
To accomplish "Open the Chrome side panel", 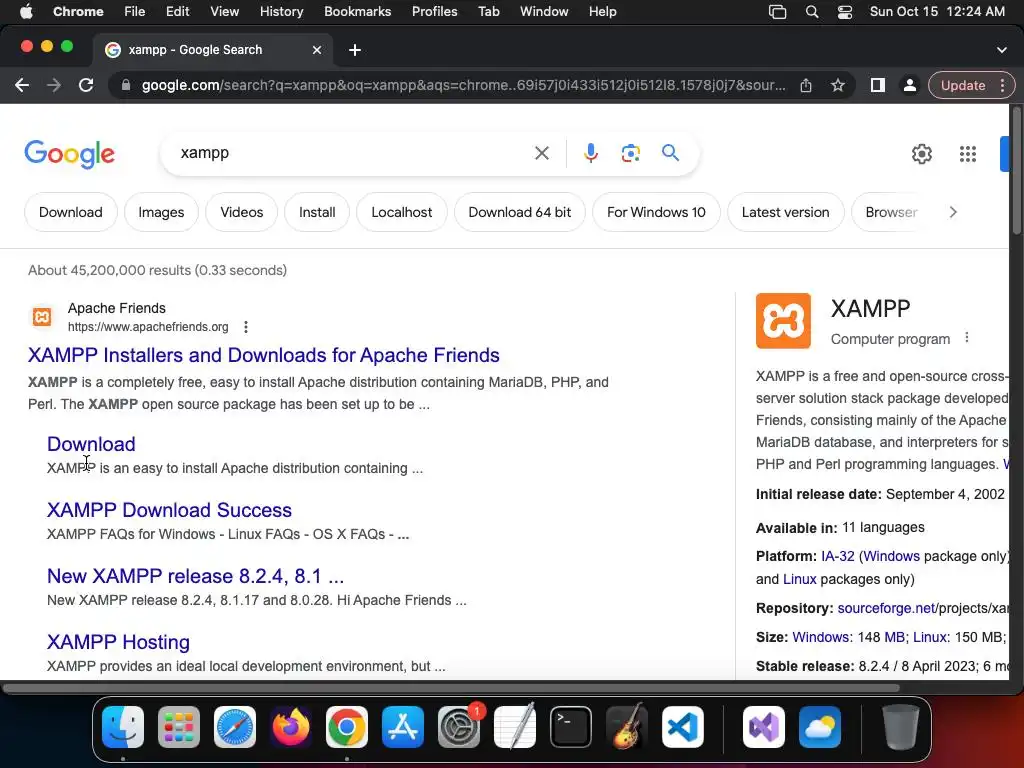I will click(878, 85).
